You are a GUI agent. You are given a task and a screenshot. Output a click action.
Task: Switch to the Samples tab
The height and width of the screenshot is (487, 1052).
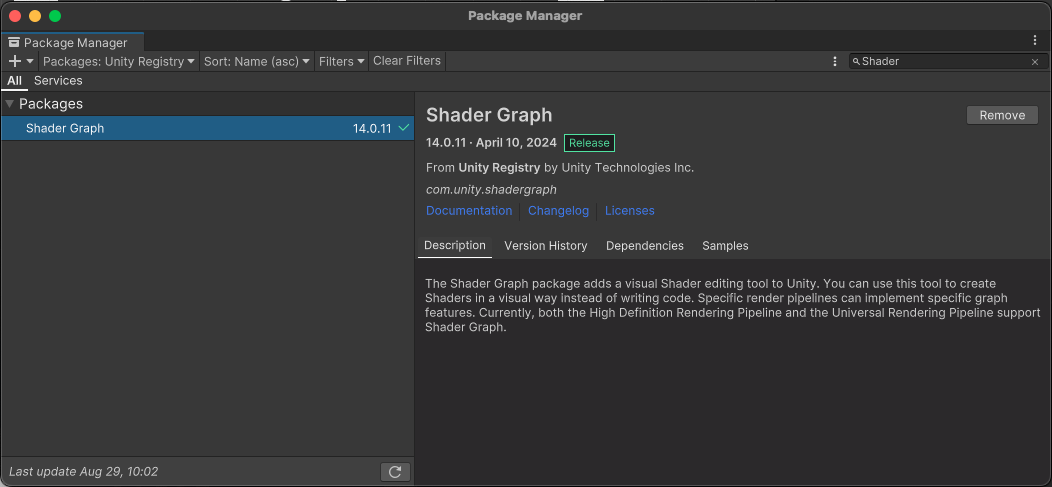tap(725, 246)
